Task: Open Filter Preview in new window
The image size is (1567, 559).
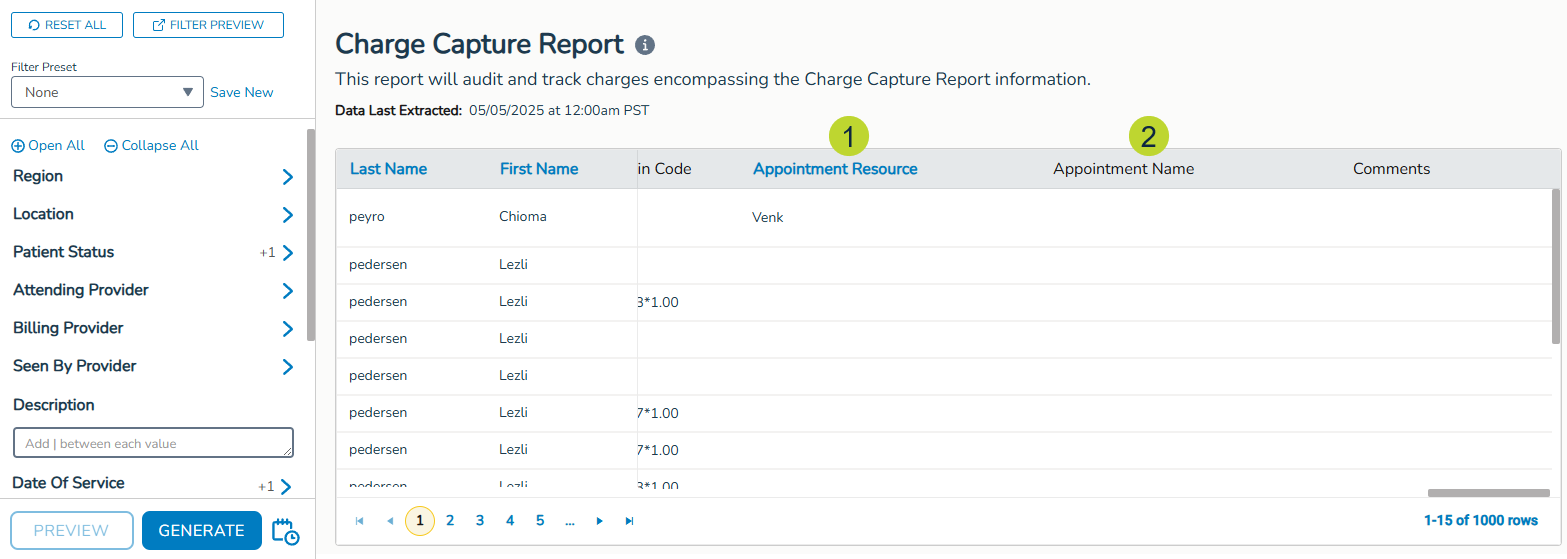Action: 208,25
